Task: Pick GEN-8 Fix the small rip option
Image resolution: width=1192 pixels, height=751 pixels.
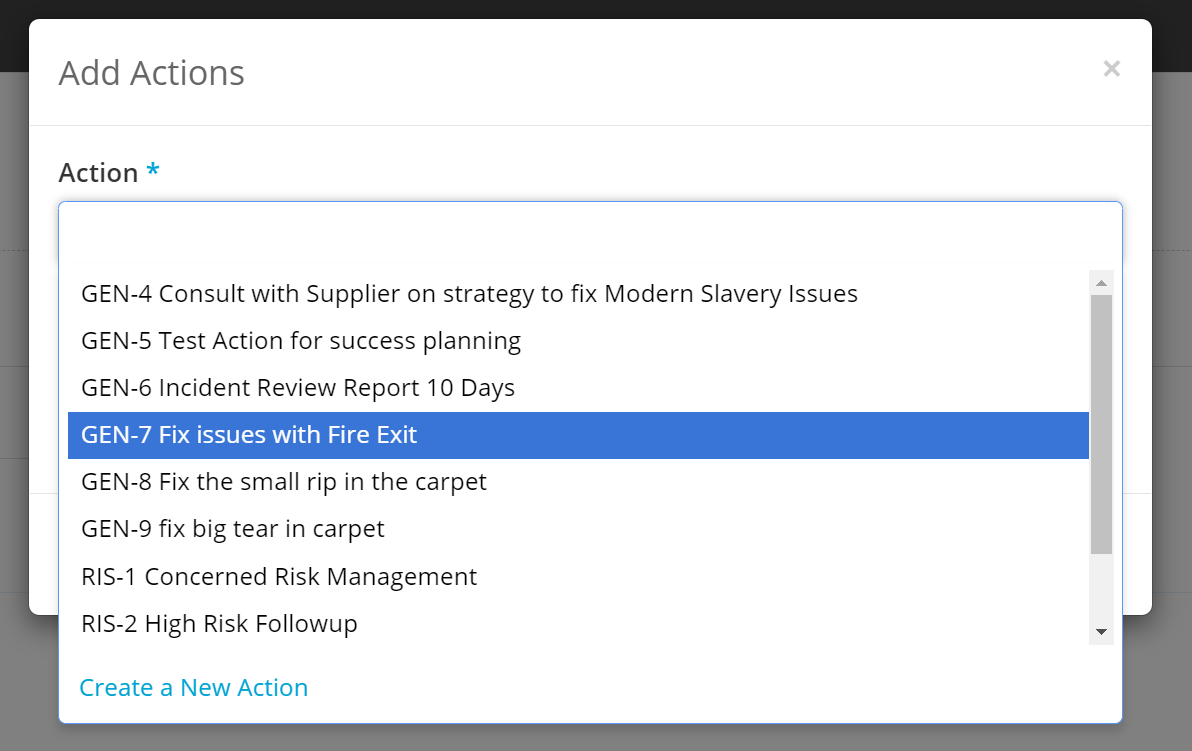Action: coord(283,481)
